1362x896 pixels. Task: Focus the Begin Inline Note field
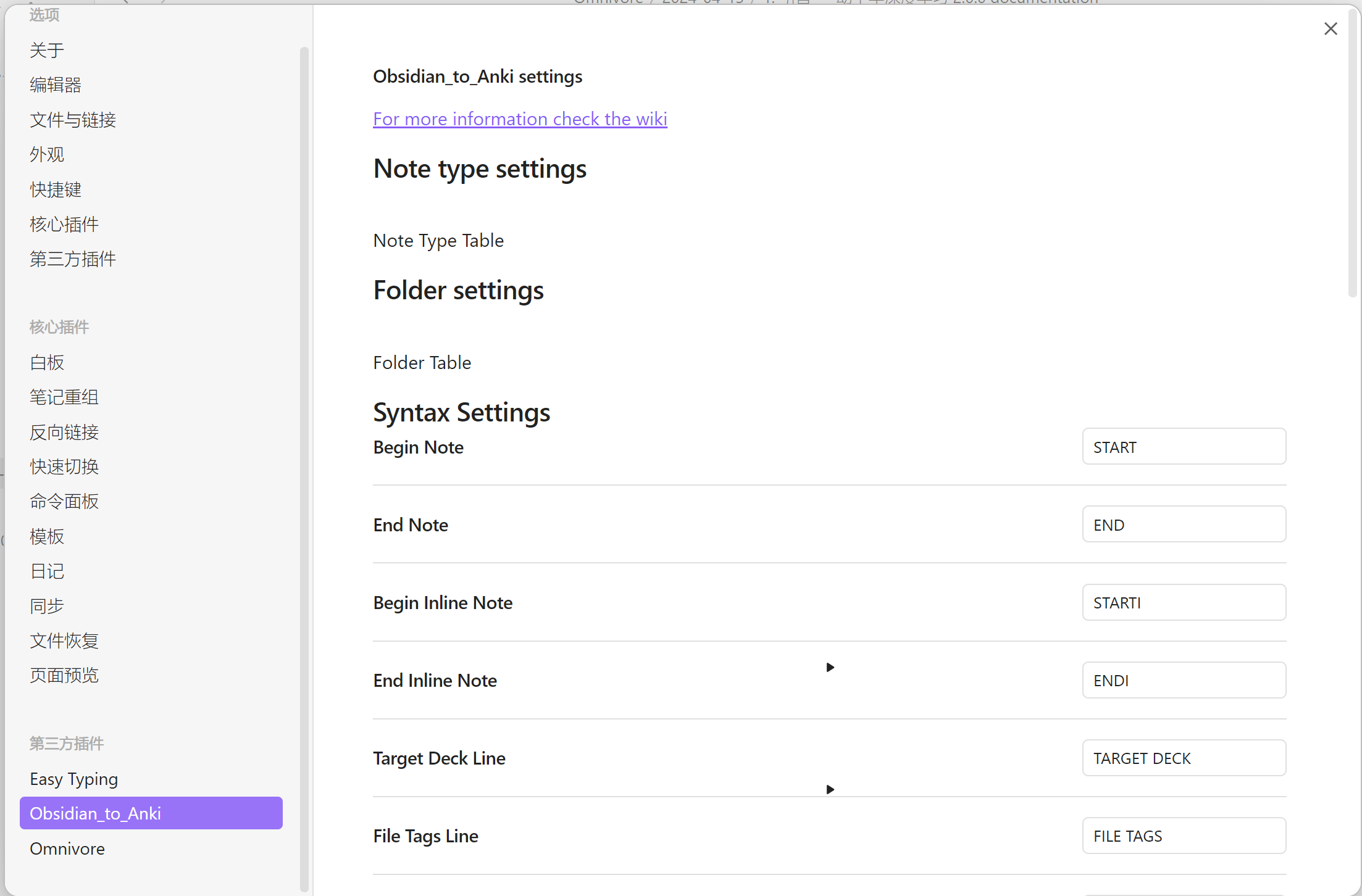pos(1184,602)
